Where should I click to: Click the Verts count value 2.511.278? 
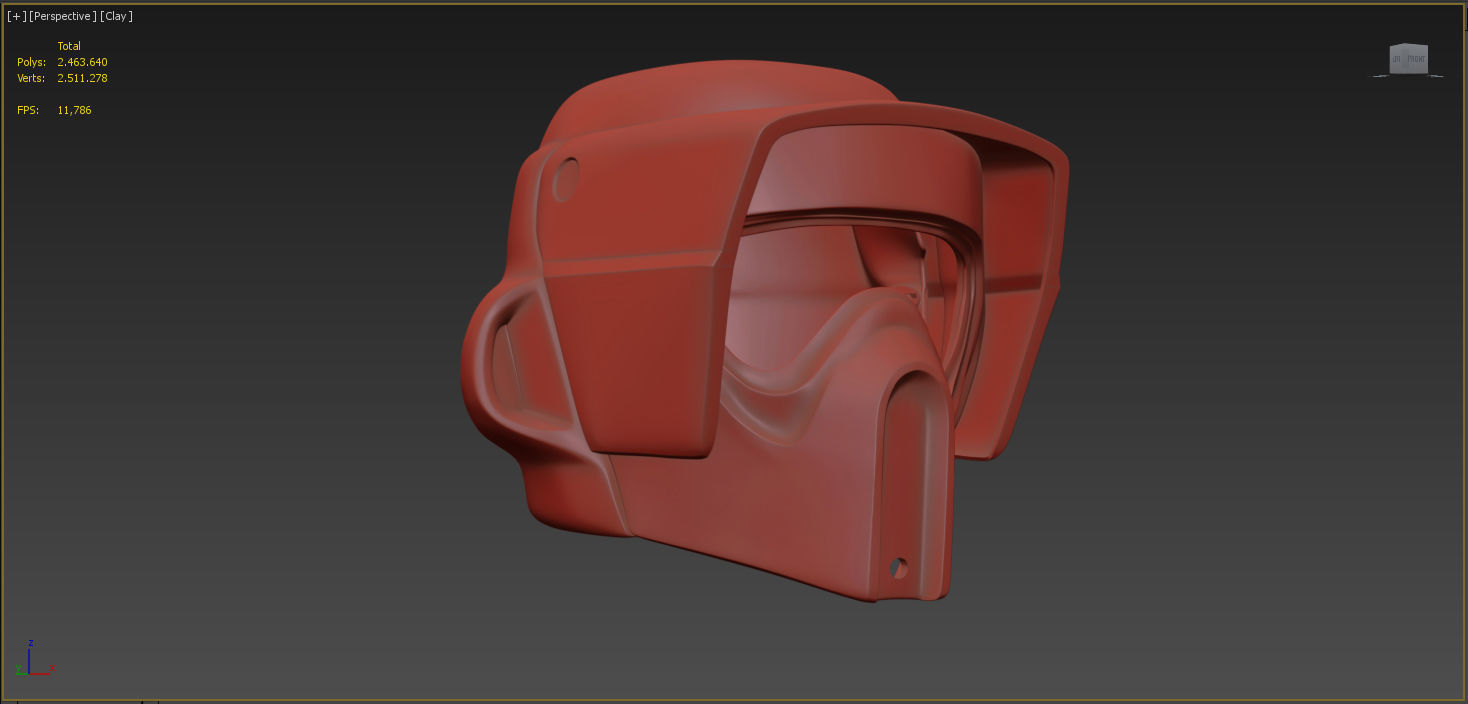click(82, 78)
